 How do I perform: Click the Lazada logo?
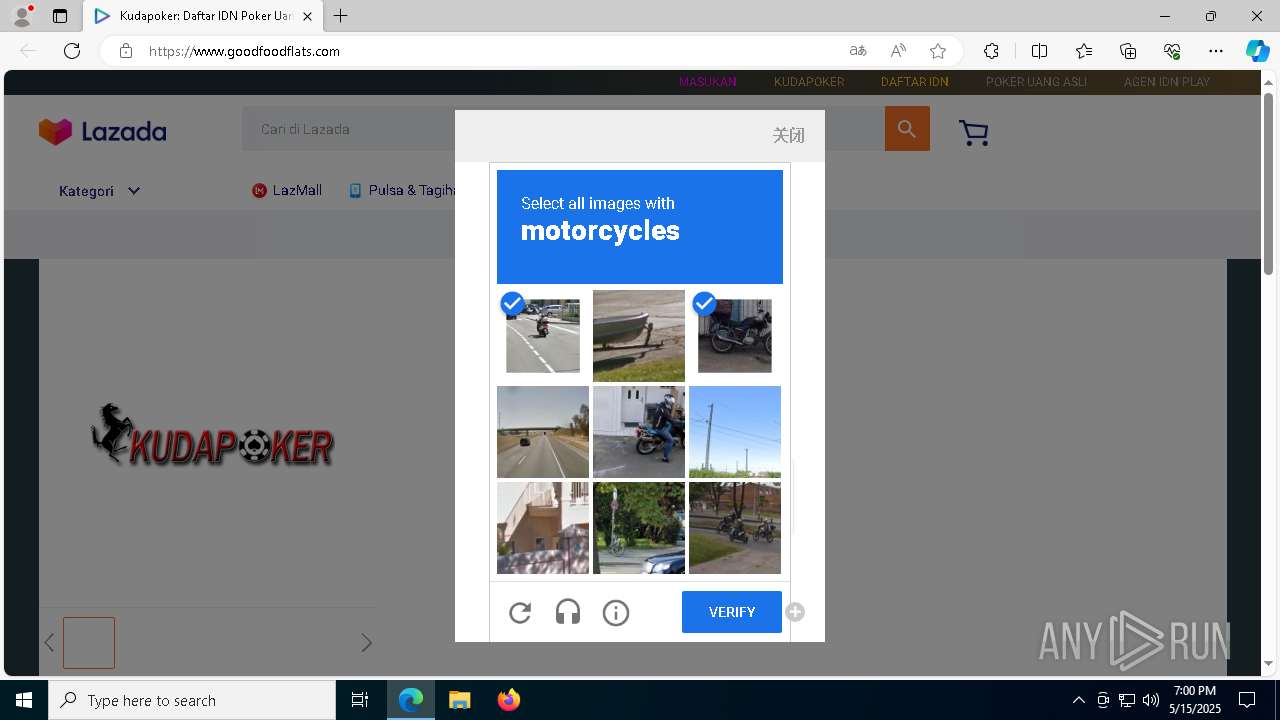coord(102,131)
